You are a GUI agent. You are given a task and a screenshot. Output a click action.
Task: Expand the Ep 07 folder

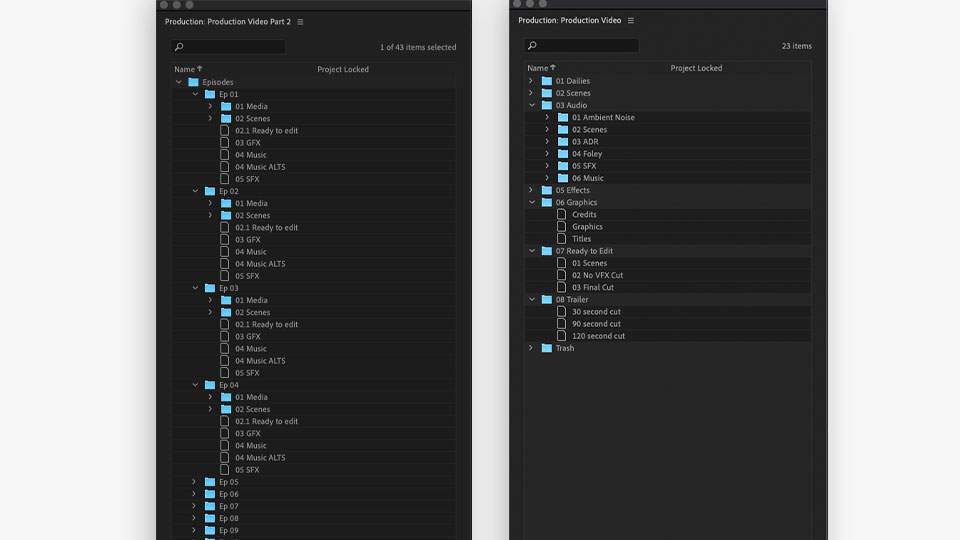coord(194,506)
